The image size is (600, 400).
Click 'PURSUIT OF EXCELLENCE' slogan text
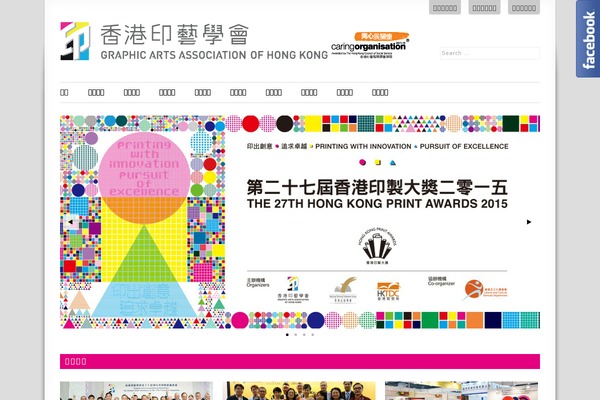[464, 147]
